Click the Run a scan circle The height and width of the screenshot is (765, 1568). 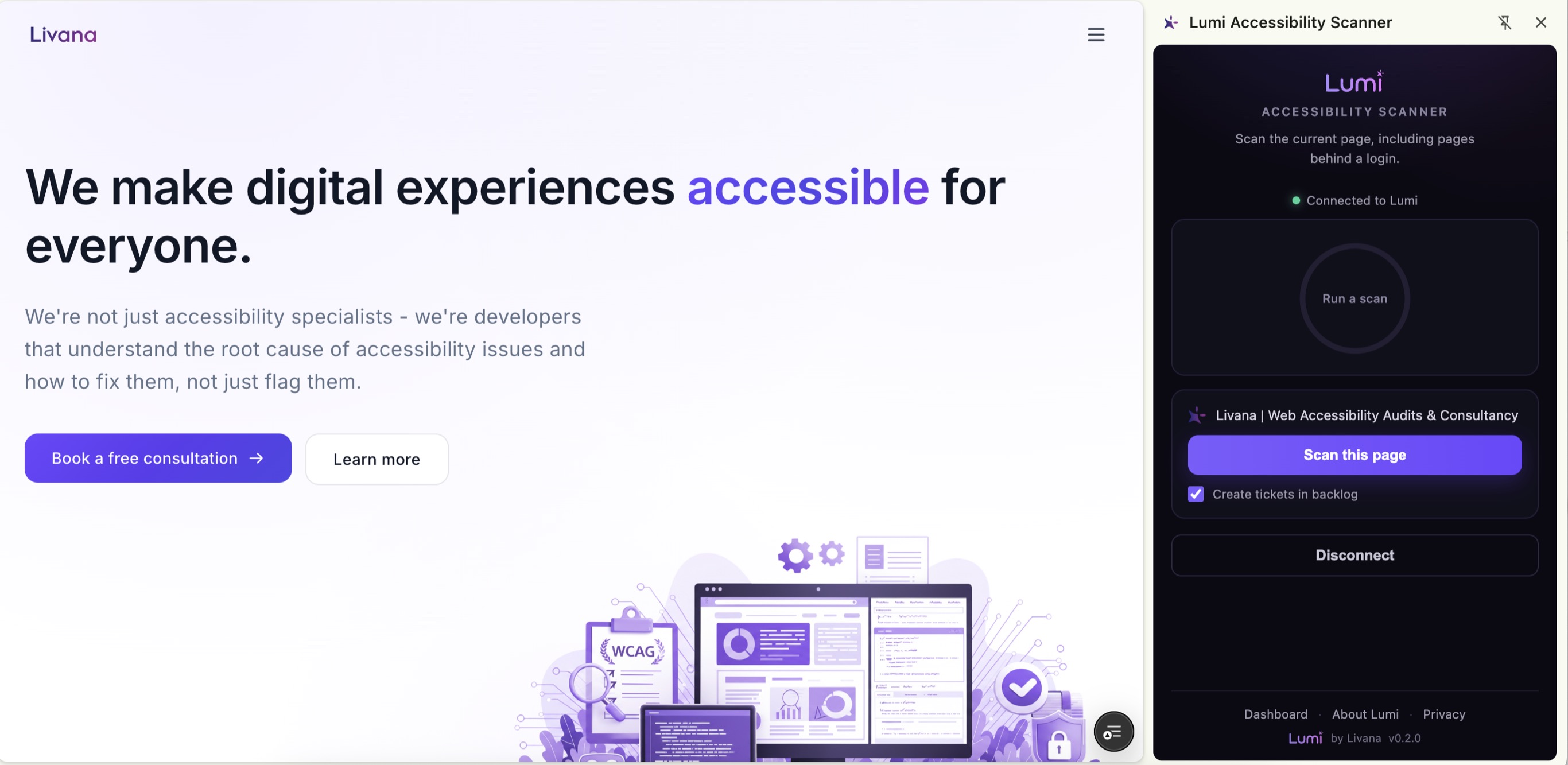(1354, 299)
